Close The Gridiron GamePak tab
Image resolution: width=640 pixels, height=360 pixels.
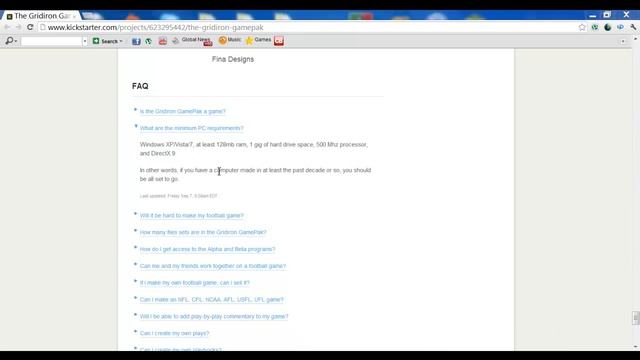pos(74,16)
